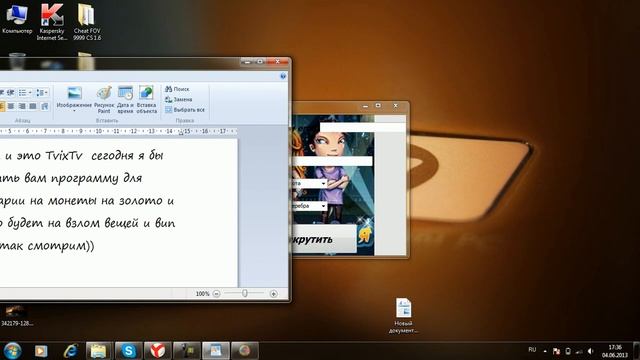Center-align text in WordPad

(11, 106)
